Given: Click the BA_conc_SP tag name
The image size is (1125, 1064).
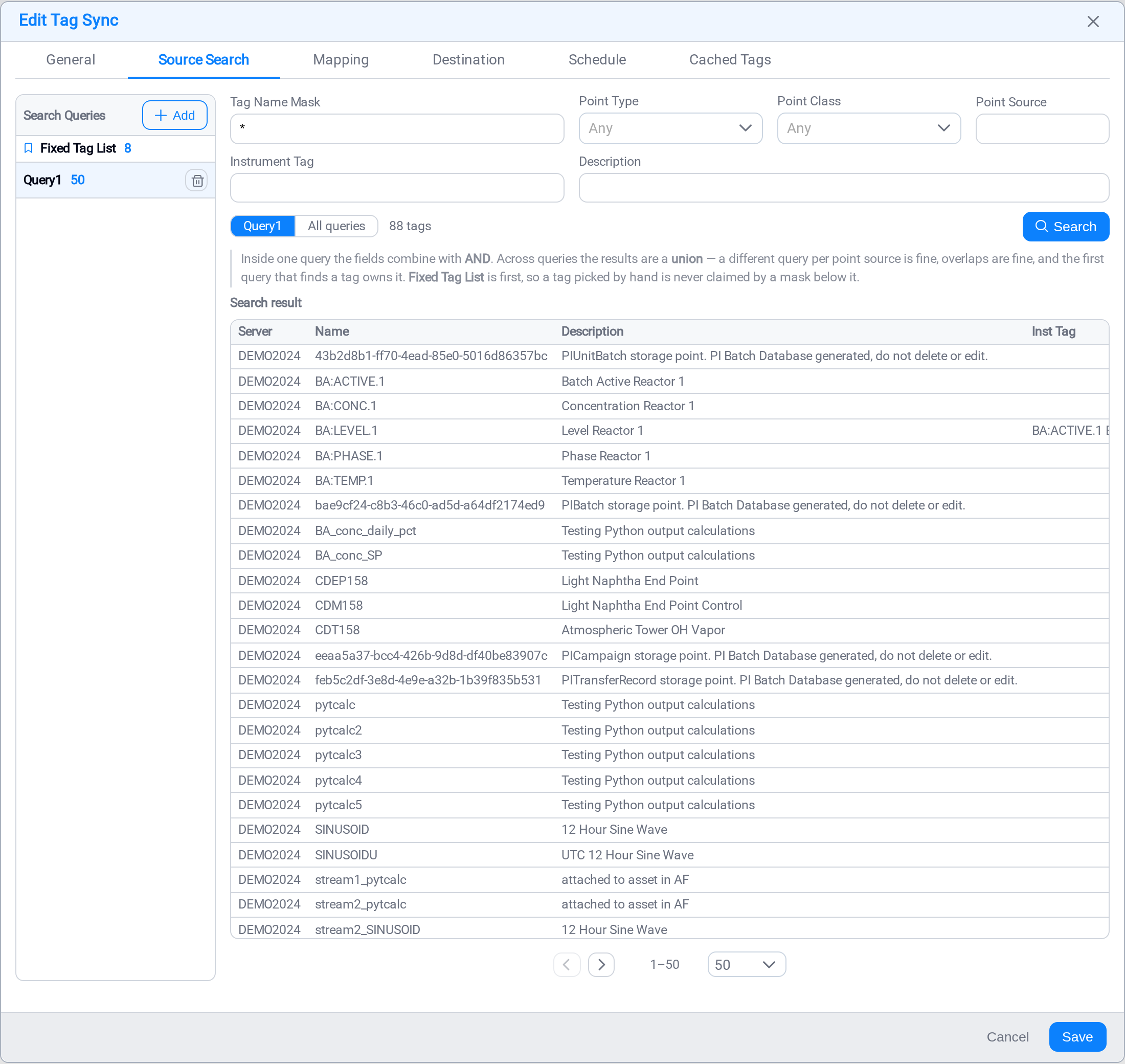Looking at the screenshot, I should [x=348, y=555].
